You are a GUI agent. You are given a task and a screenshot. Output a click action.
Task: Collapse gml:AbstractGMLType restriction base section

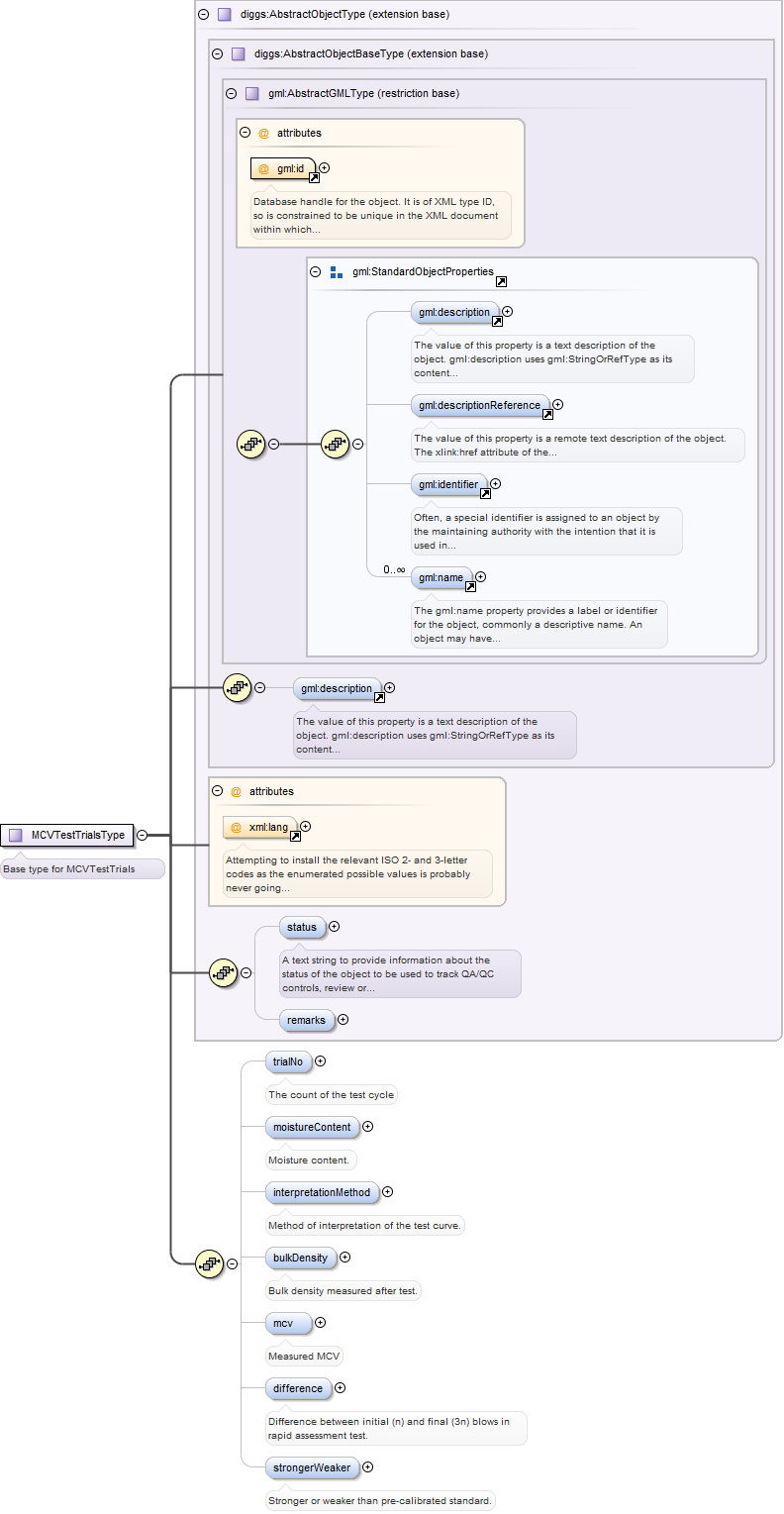click(x=232, y=94)
